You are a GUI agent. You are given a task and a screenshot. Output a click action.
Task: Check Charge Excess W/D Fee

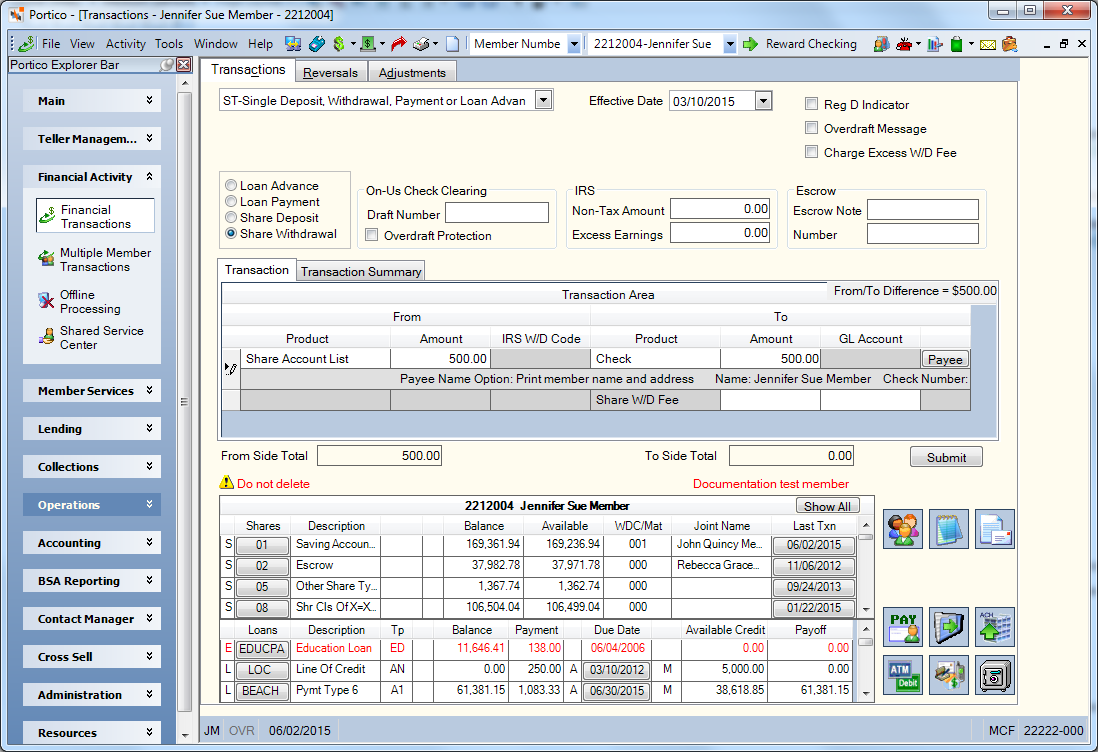coord(812,152)
